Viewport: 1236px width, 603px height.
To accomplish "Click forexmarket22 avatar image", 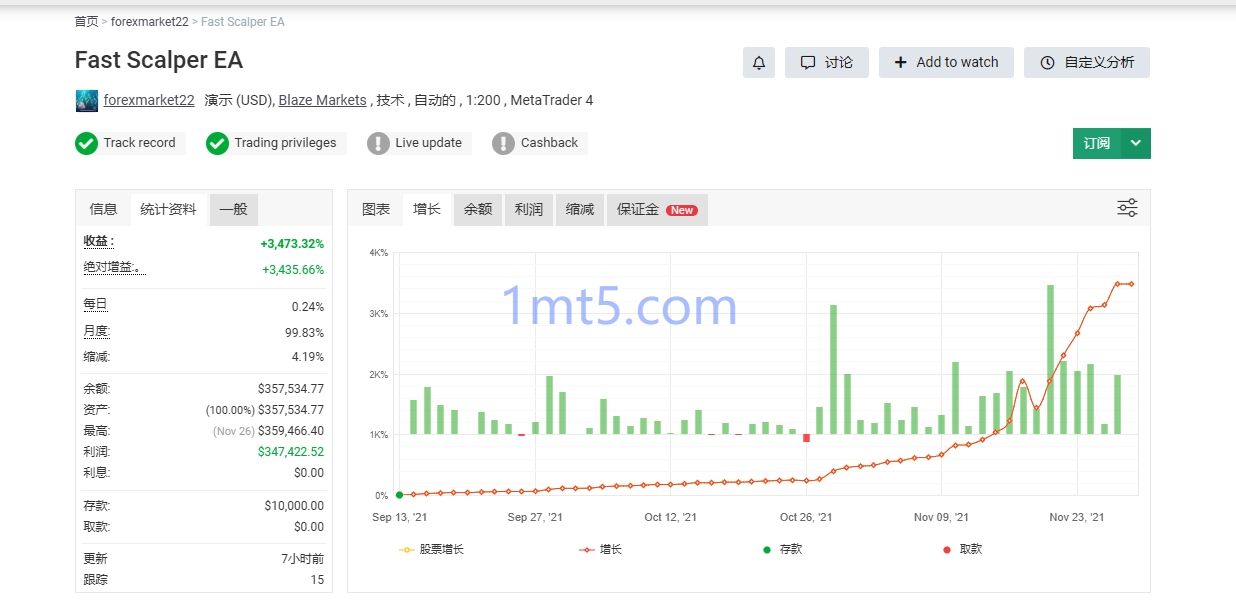I will point(86,100).
